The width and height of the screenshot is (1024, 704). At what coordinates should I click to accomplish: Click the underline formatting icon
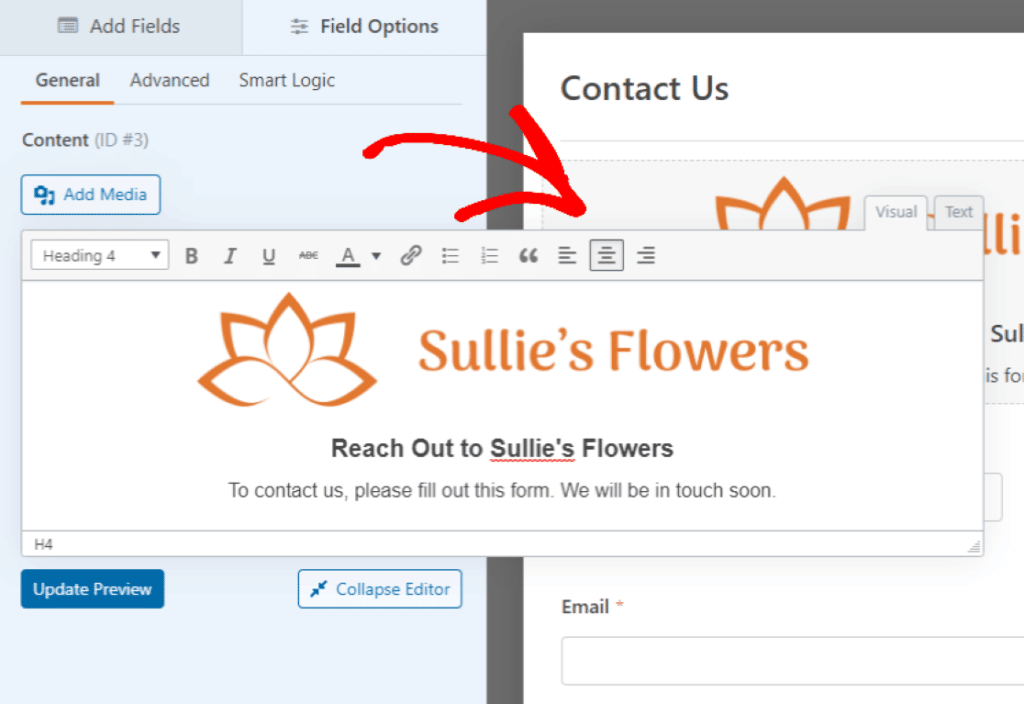tap(268, 256)
